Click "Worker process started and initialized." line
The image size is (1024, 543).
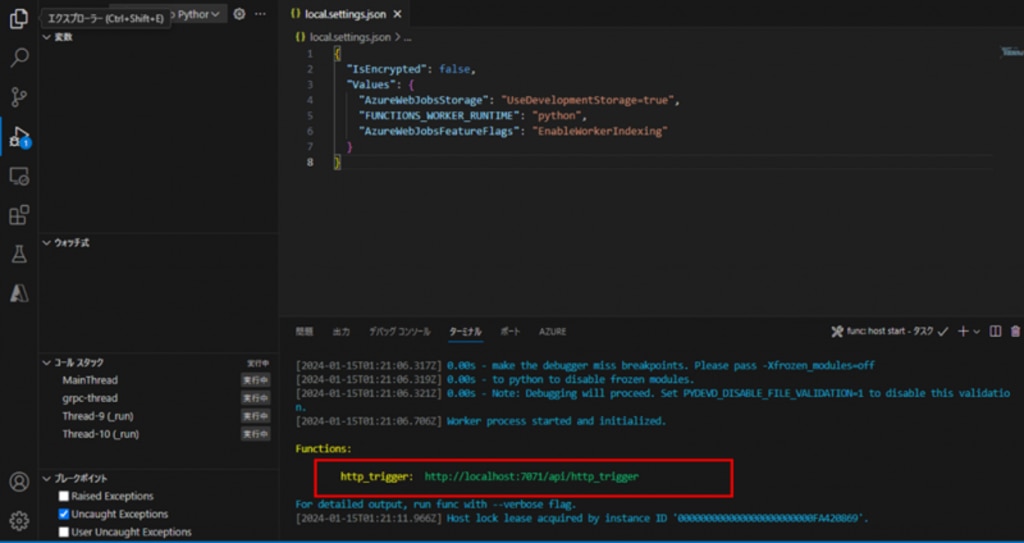(556, 421)
